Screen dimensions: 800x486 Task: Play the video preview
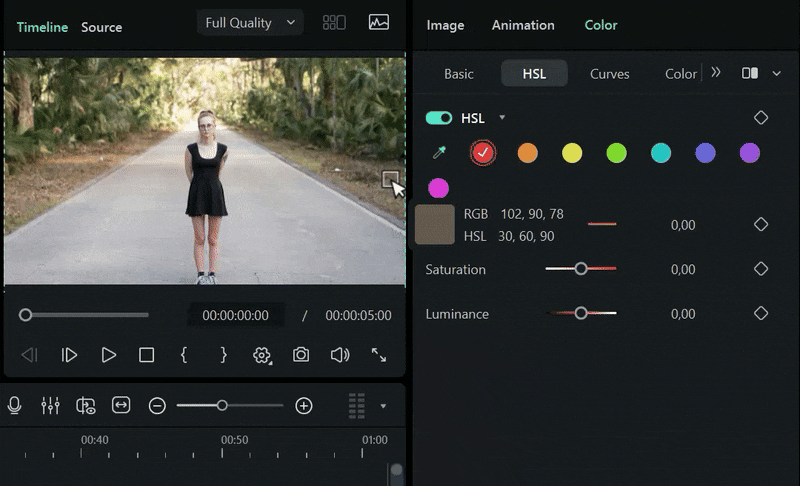tap(108, 355)
